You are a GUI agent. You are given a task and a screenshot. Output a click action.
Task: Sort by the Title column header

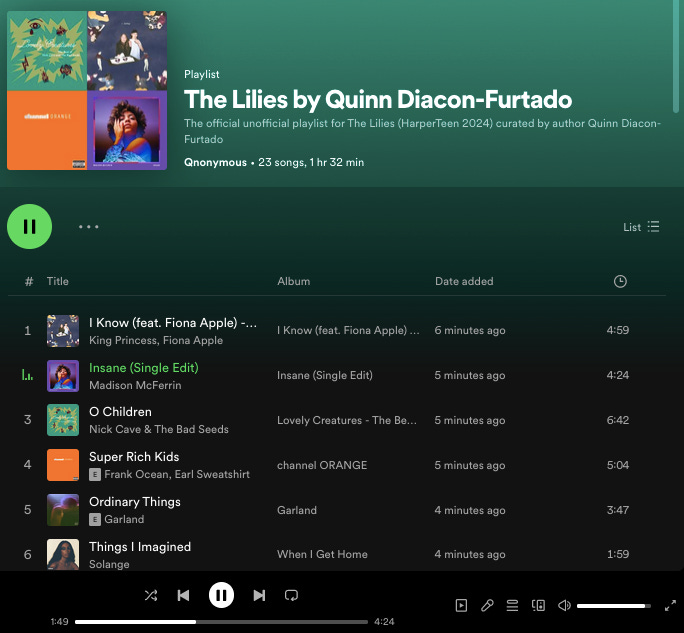58,281
